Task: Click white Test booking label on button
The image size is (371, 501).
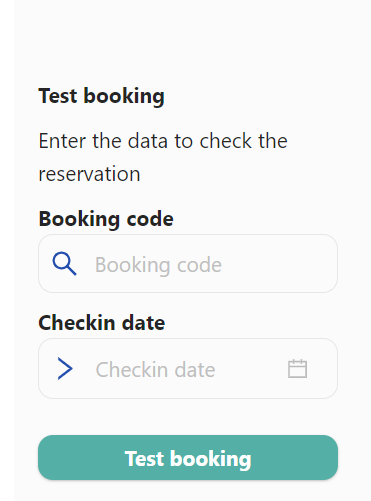Action: pos(188,459)
